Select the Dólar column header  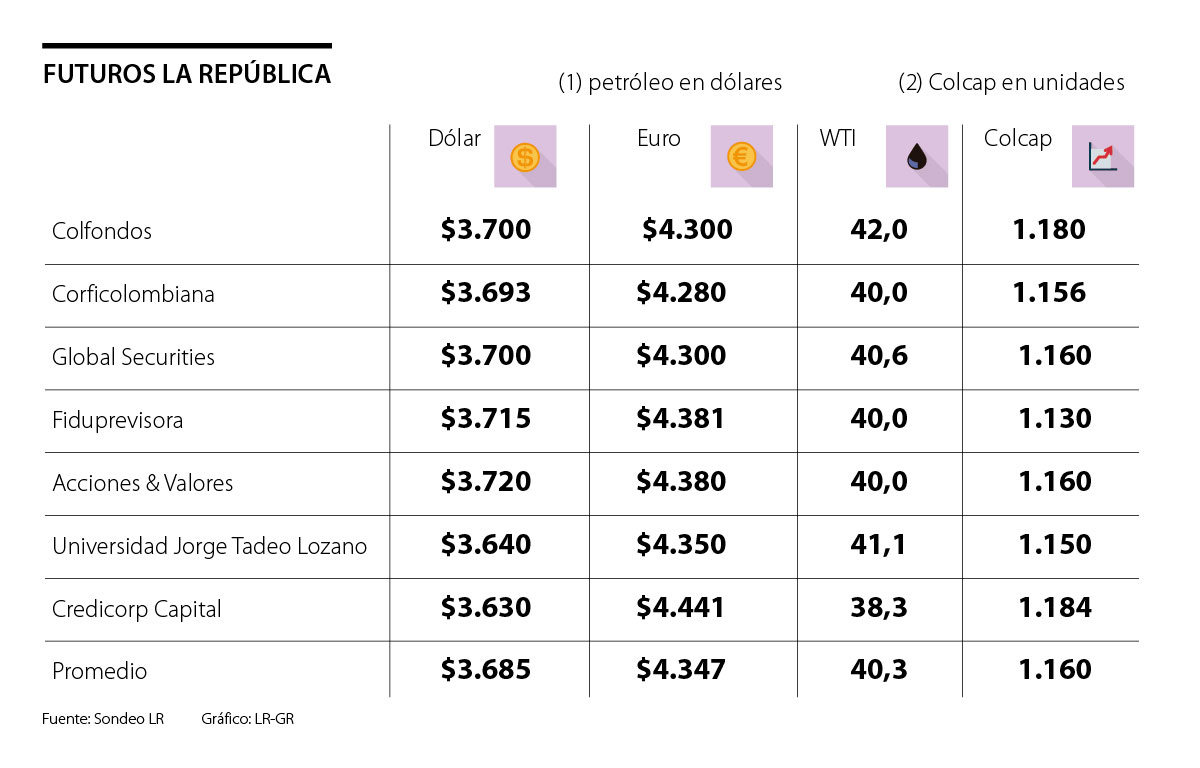[x=454, y=139]
